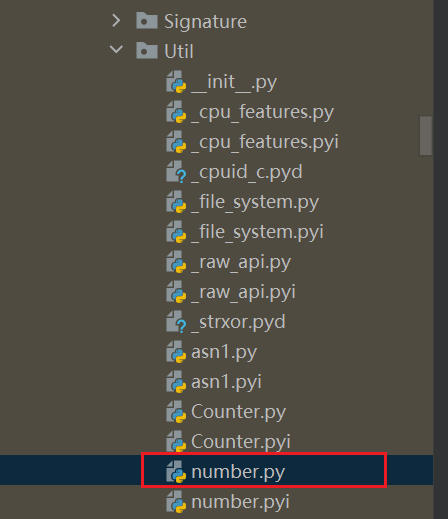Collapse the Util folder chevron
448x519 pixels.
click(116, 50)
